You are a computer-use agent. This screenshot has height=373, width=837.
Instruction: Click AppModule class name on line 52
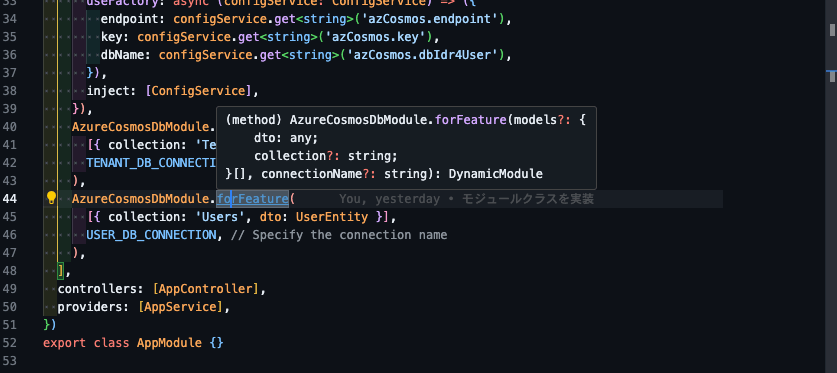(x=169, y=343)
